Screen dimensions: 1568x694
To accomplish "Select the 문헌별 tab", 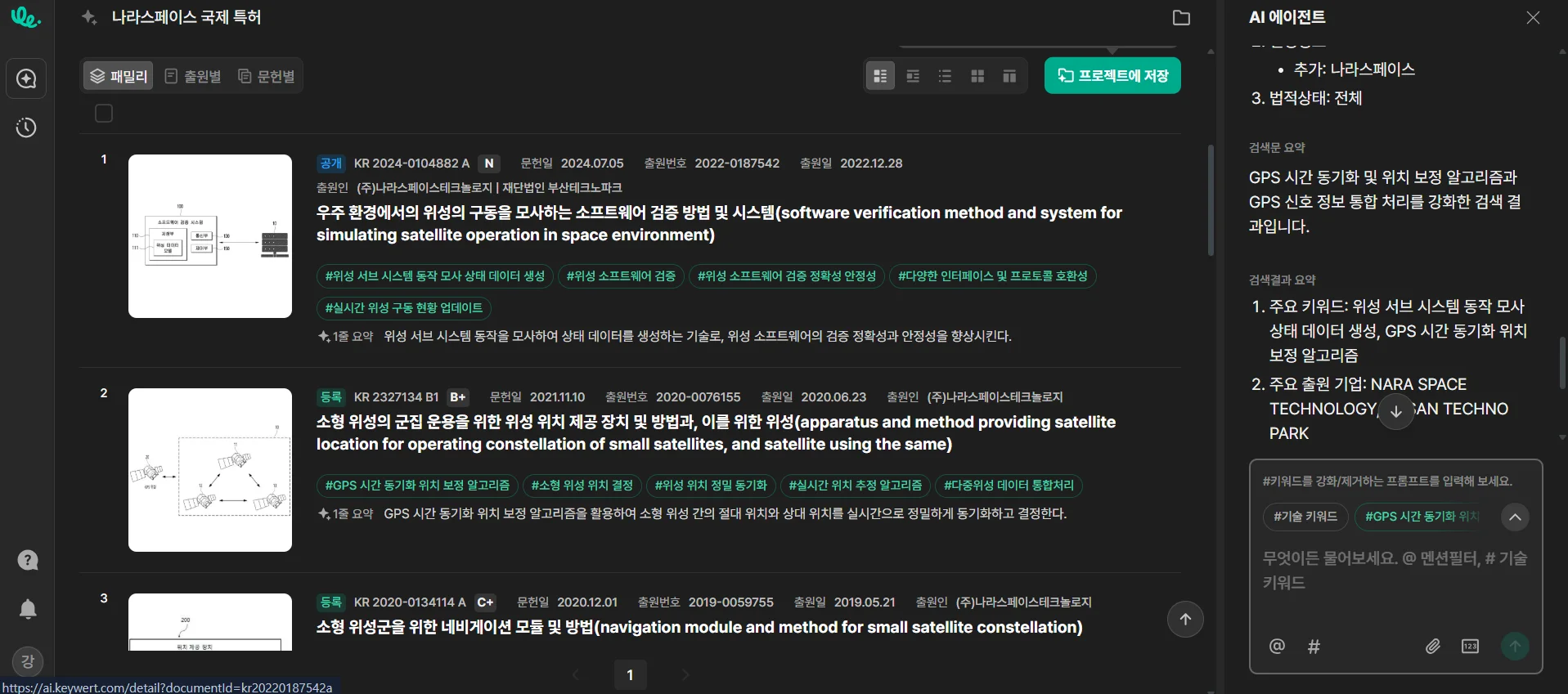I will (266, 76).
